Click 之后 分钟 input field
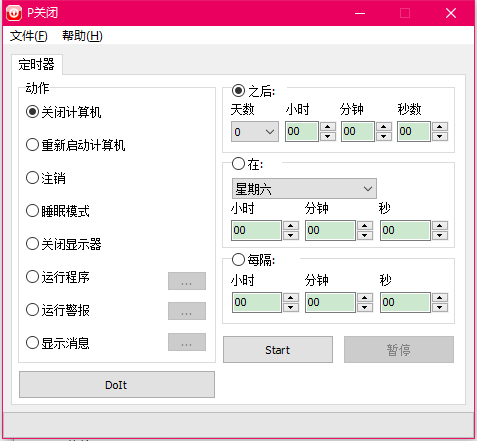This screenshot has height=441, width=477. pyautogui.click(x=358, y=131)
